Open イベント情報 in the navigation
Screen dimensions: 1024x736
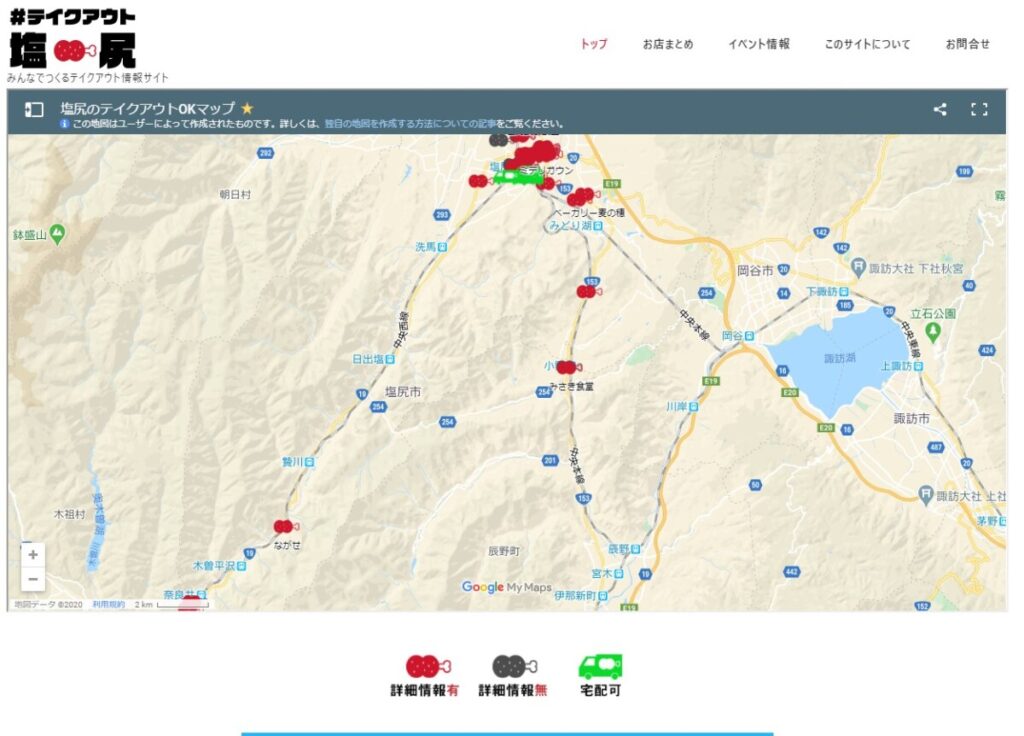(759, 44)
